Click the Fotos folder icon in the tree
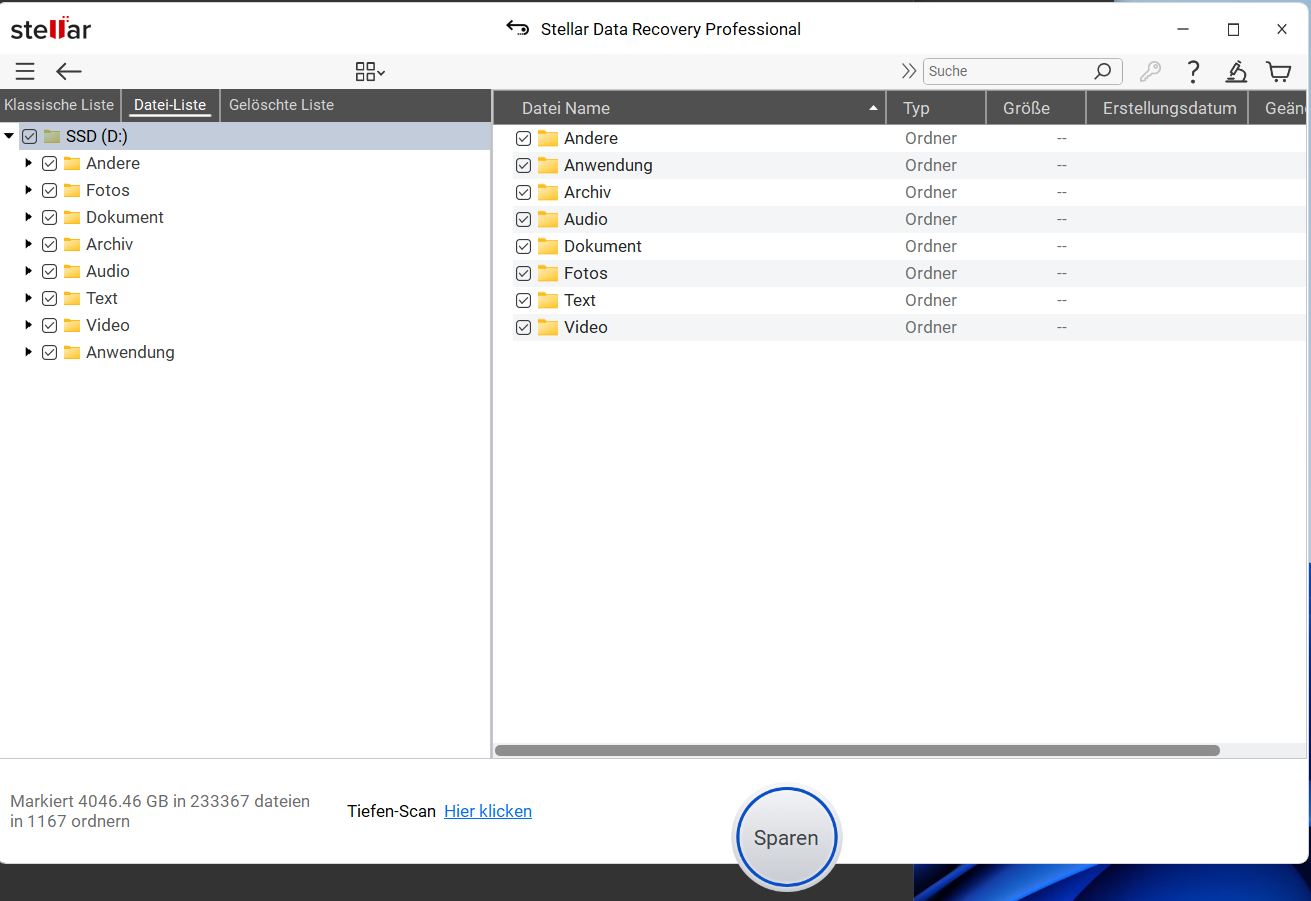Image resolution: width=1311 pixels, height=901 pixels. (x=72, y=190)
